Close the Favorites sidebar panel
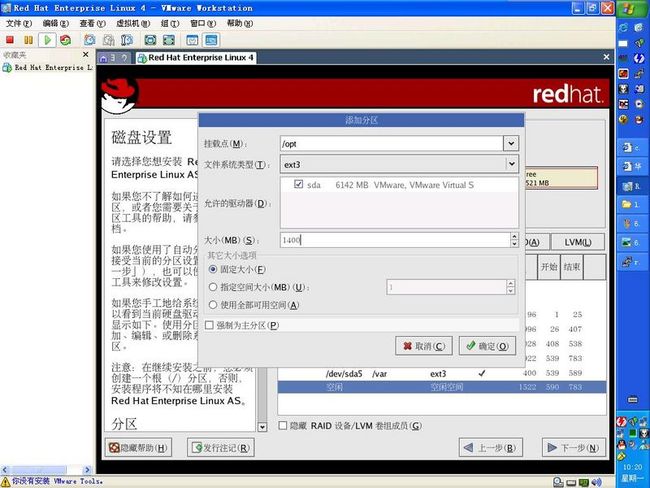 85,54
